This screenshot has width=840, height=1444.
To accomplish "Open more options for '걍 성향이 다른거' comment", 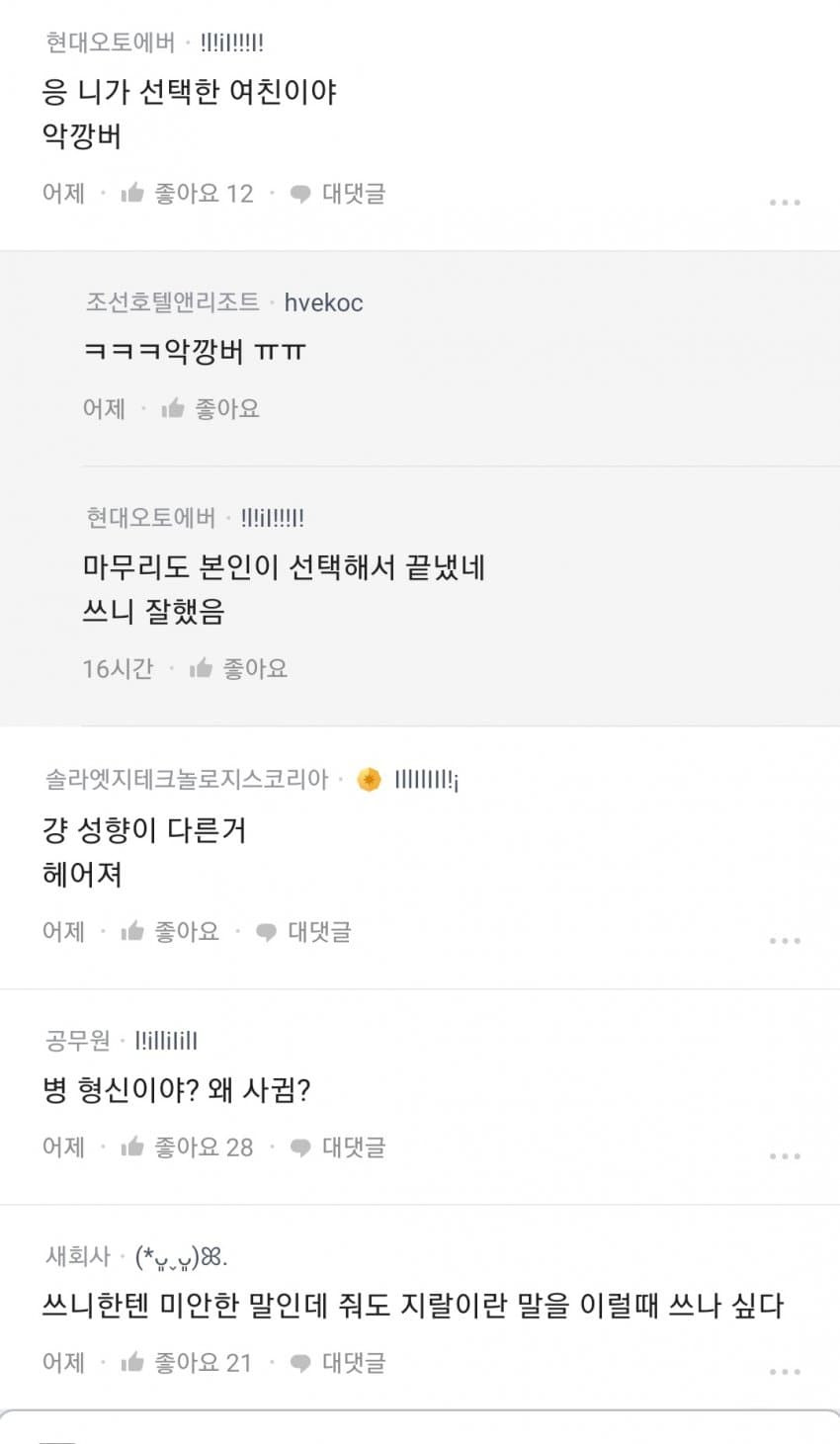I will click(785, 940).
